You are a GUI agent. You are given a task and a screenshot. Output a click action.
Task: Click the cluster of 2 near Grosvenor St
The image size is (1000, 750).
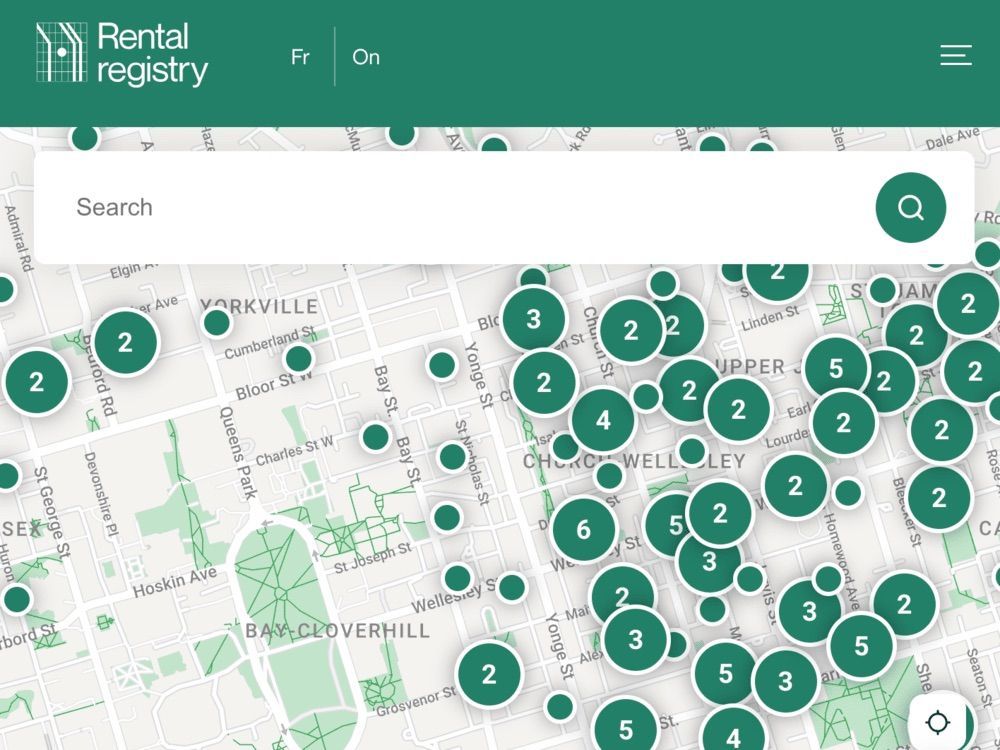(489, 673)
